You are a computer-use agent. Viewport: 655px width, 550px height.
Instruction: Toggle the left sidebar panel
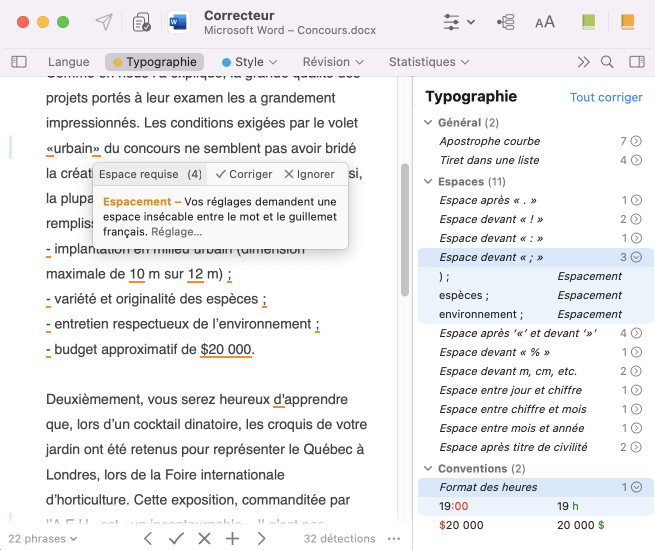pos(19,62)
